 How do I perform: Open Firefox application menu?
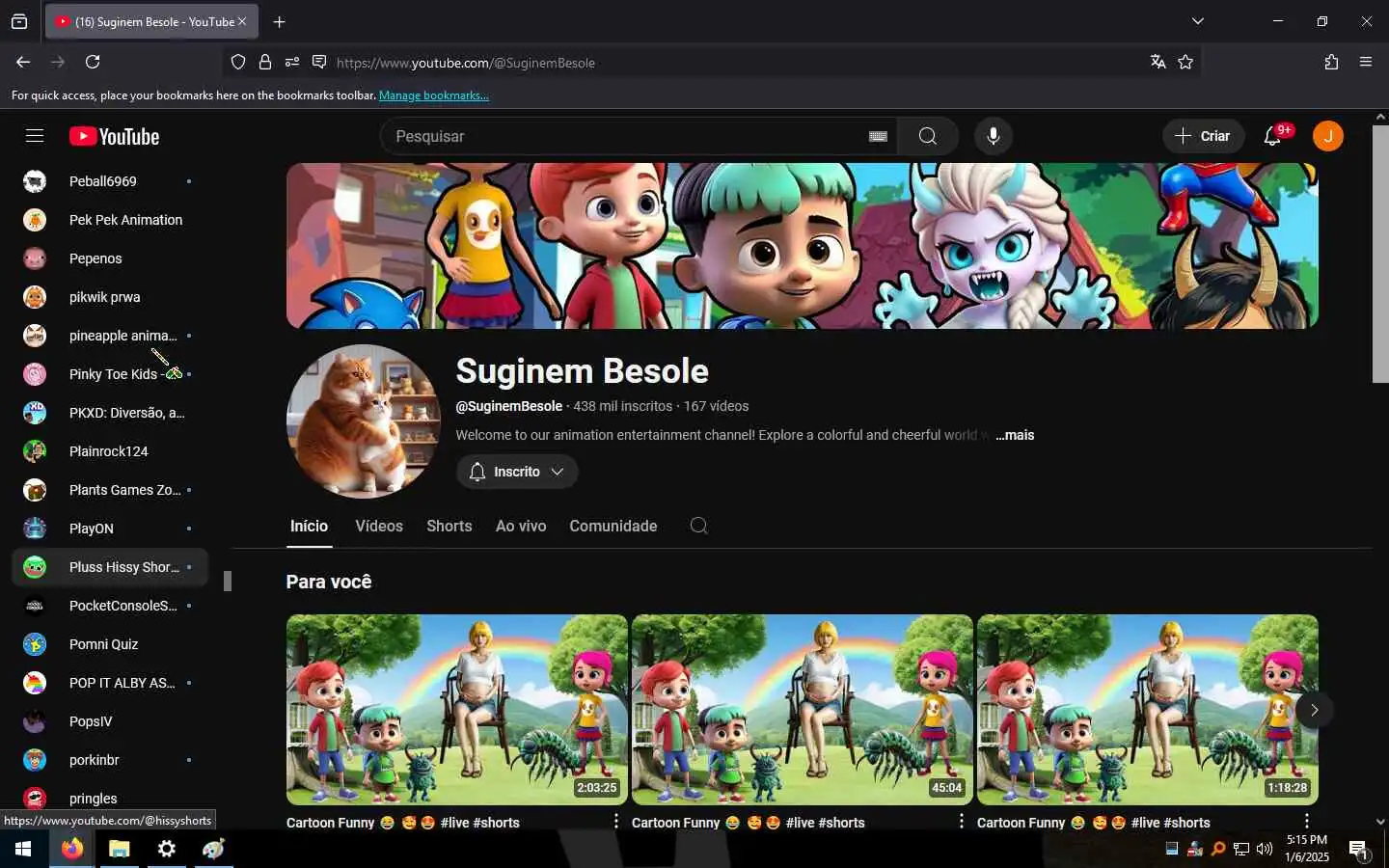[x=1366, y=62]
